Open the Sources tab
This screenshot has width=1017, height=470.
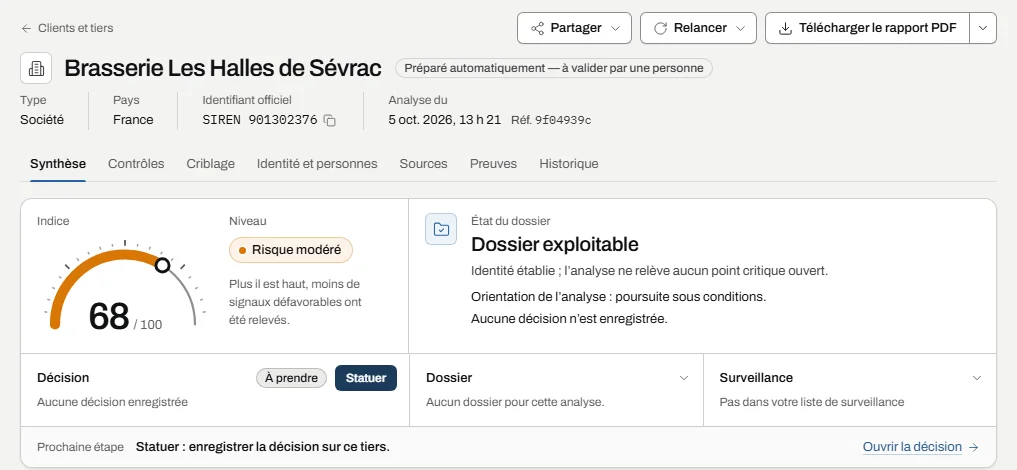point(423,164)
